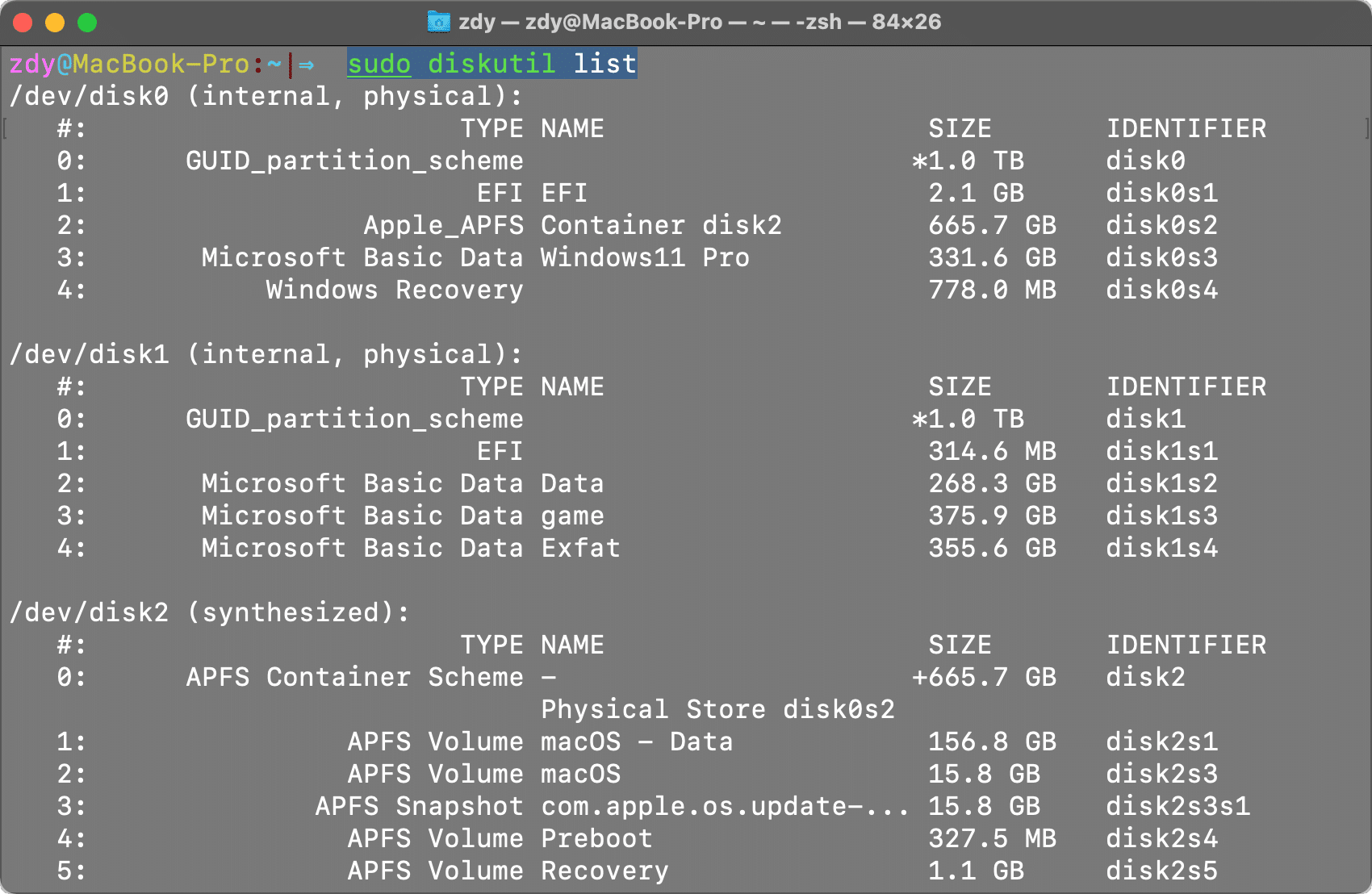Click the 'APFS Container Scheme' text
Viewport: 1372px width, 894px height.
click(x=355, y=678)
